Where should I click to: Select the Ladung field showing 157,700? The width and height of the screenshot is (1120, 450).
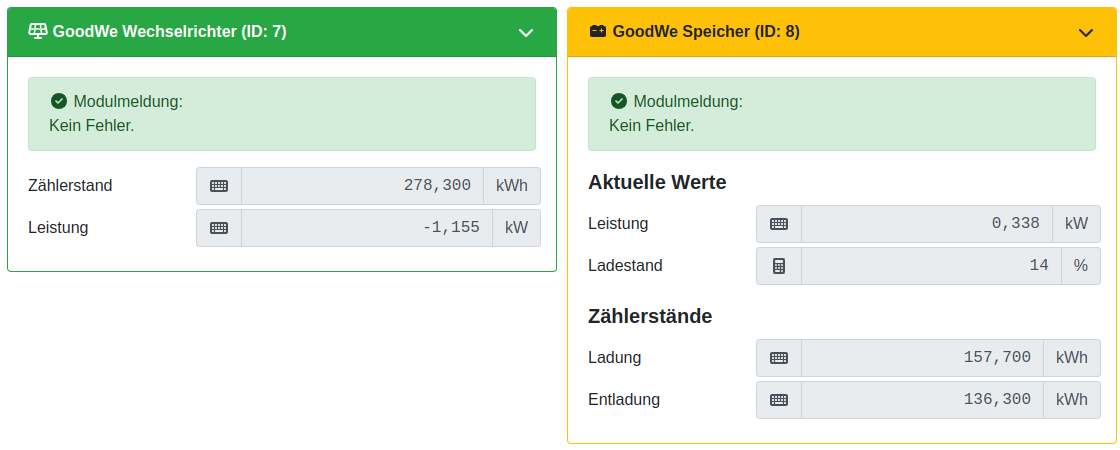coord(922,358)
